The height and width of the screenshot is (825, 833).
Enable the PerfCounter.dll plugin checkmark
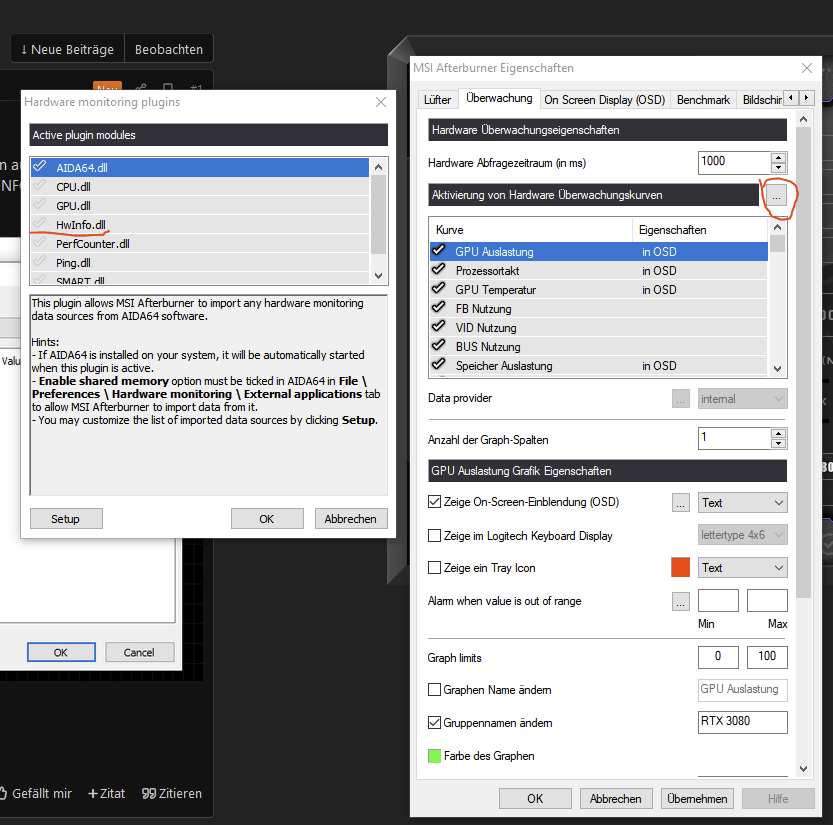pyautogui.click(x=40, y=243)
